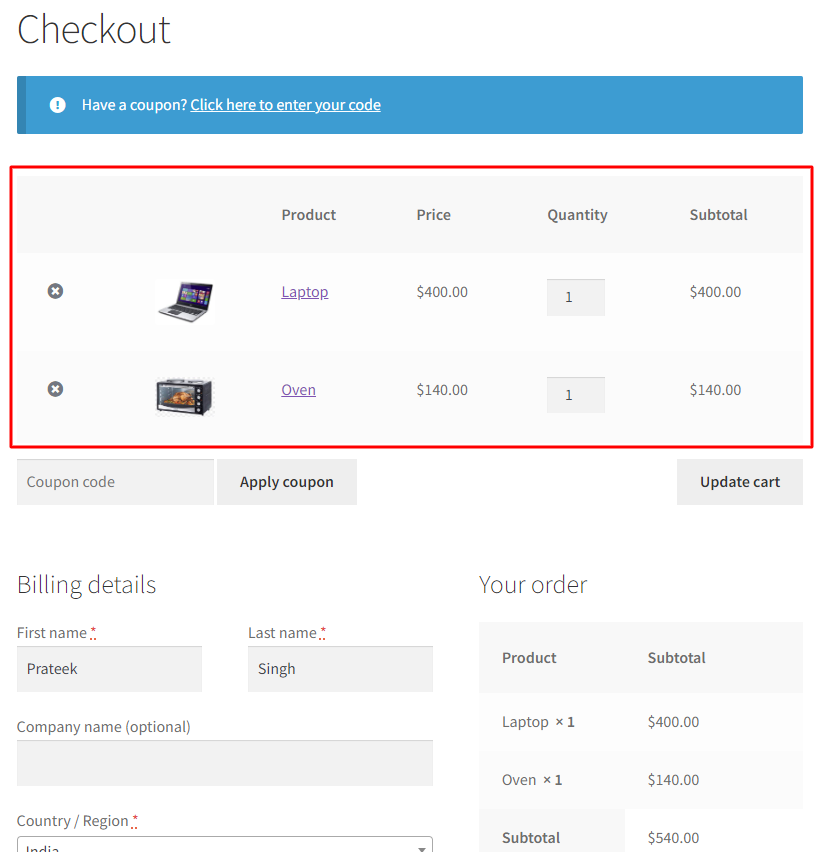Open the Laptop product thumbnail

(184, 302)
